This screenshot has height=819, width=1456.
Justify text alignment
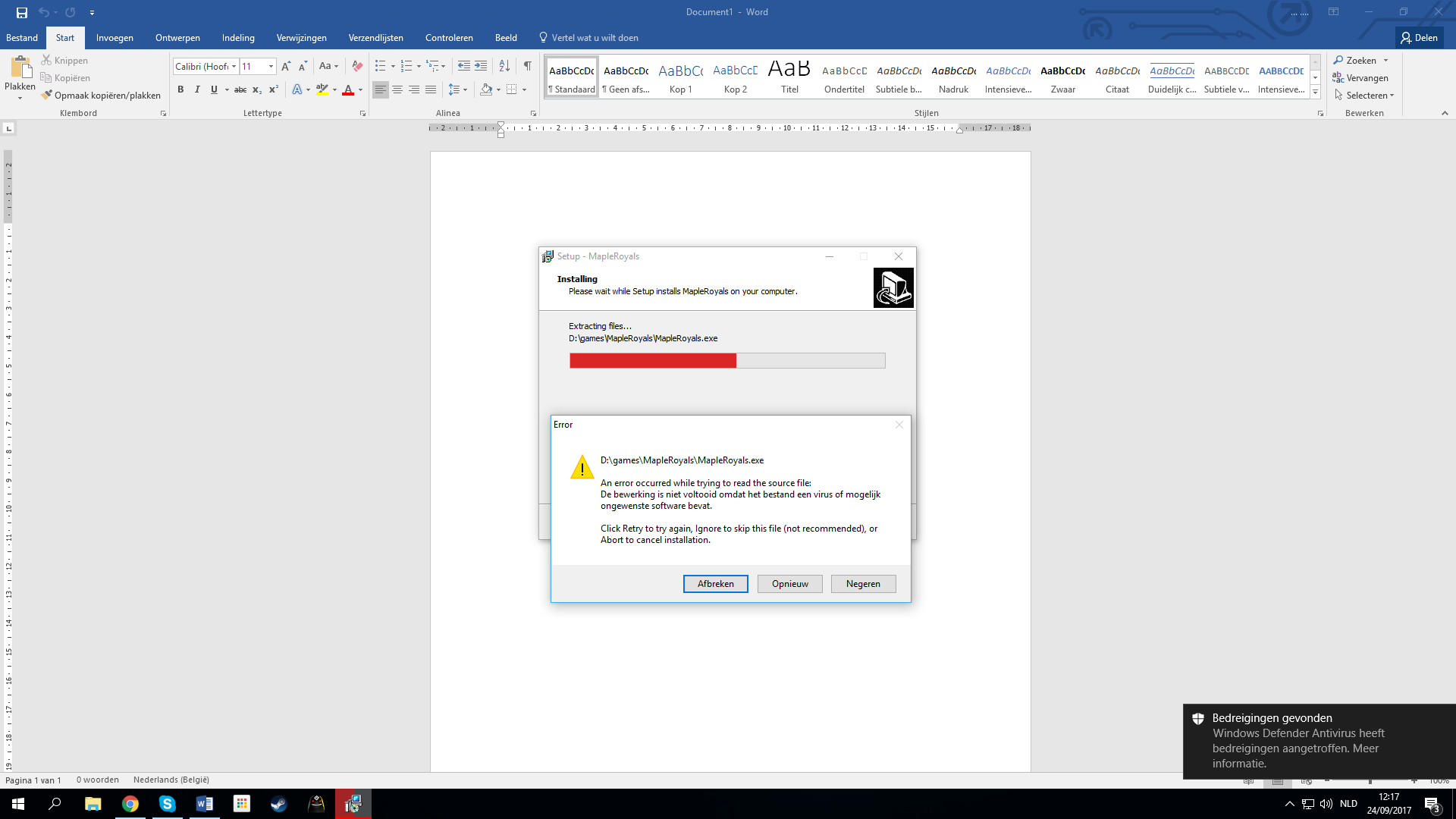click(431, 89)
